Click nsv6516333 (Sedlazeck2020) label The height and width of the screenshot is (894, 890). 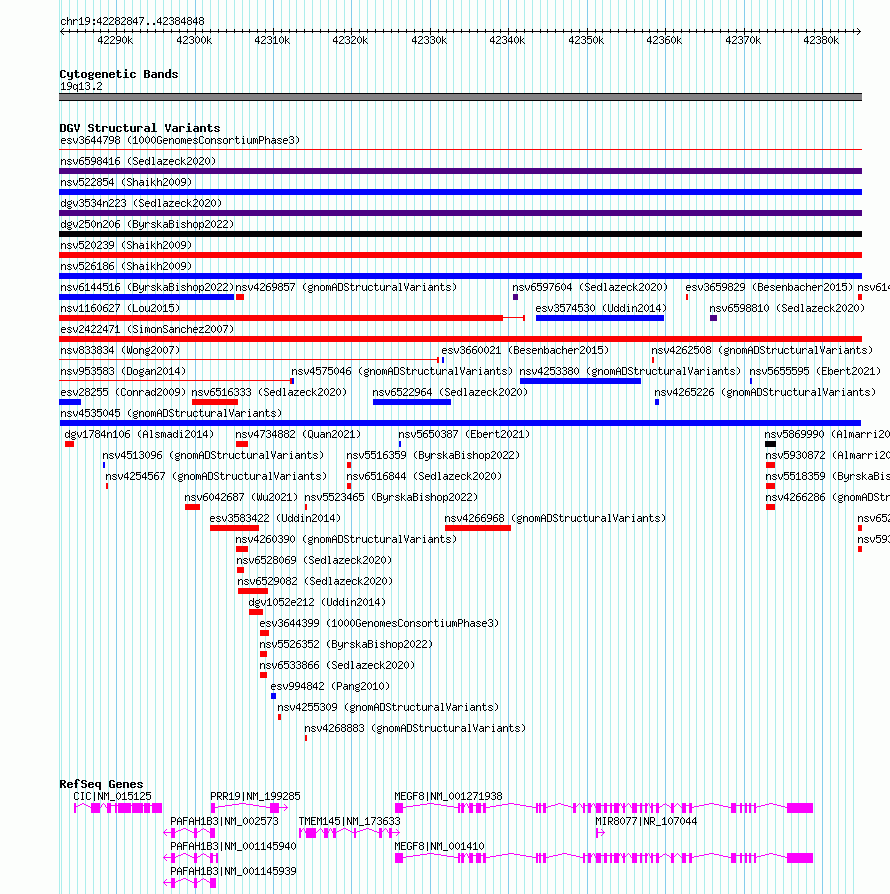click(269, 393)
